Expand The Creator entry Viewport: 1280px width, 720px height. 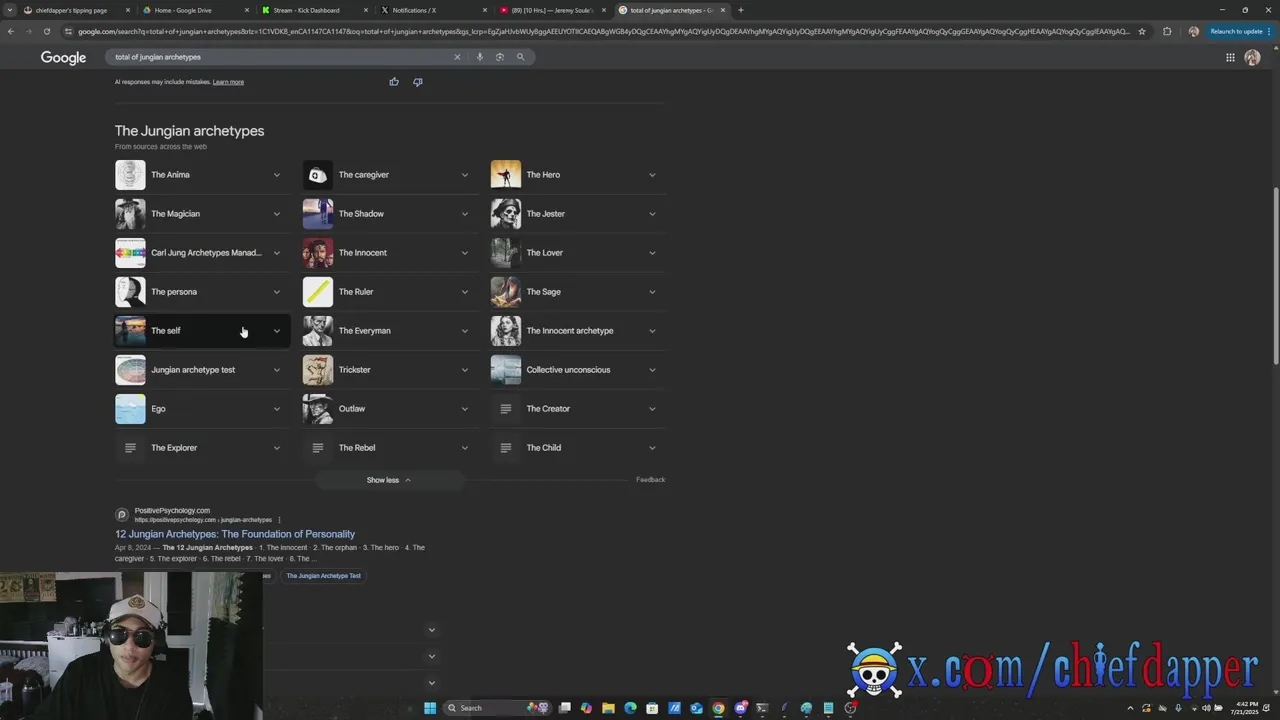pos(652,409)
